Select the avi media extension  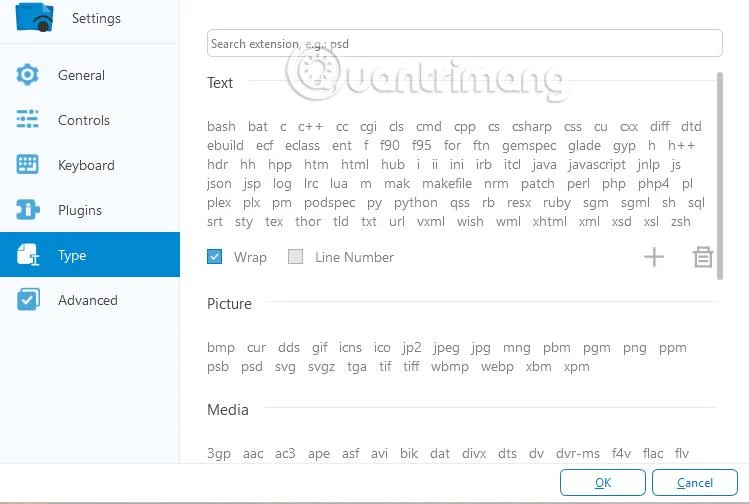[x=379, y=453]
